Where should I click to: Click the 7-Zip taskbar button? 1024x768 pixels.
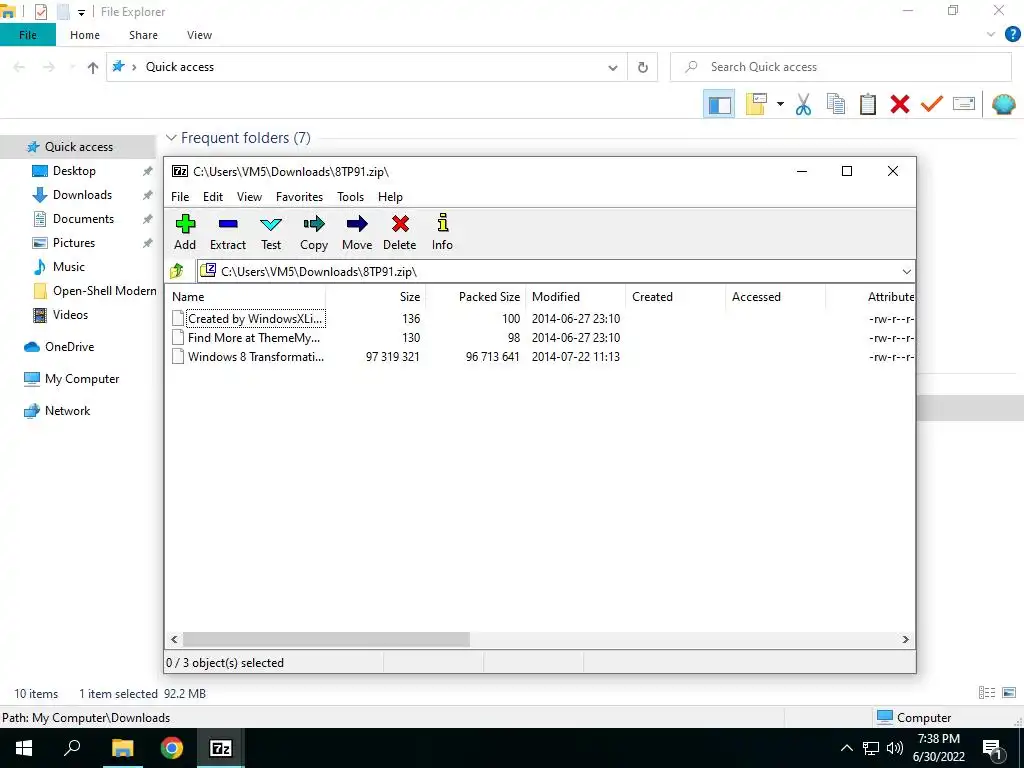point(220,748)
